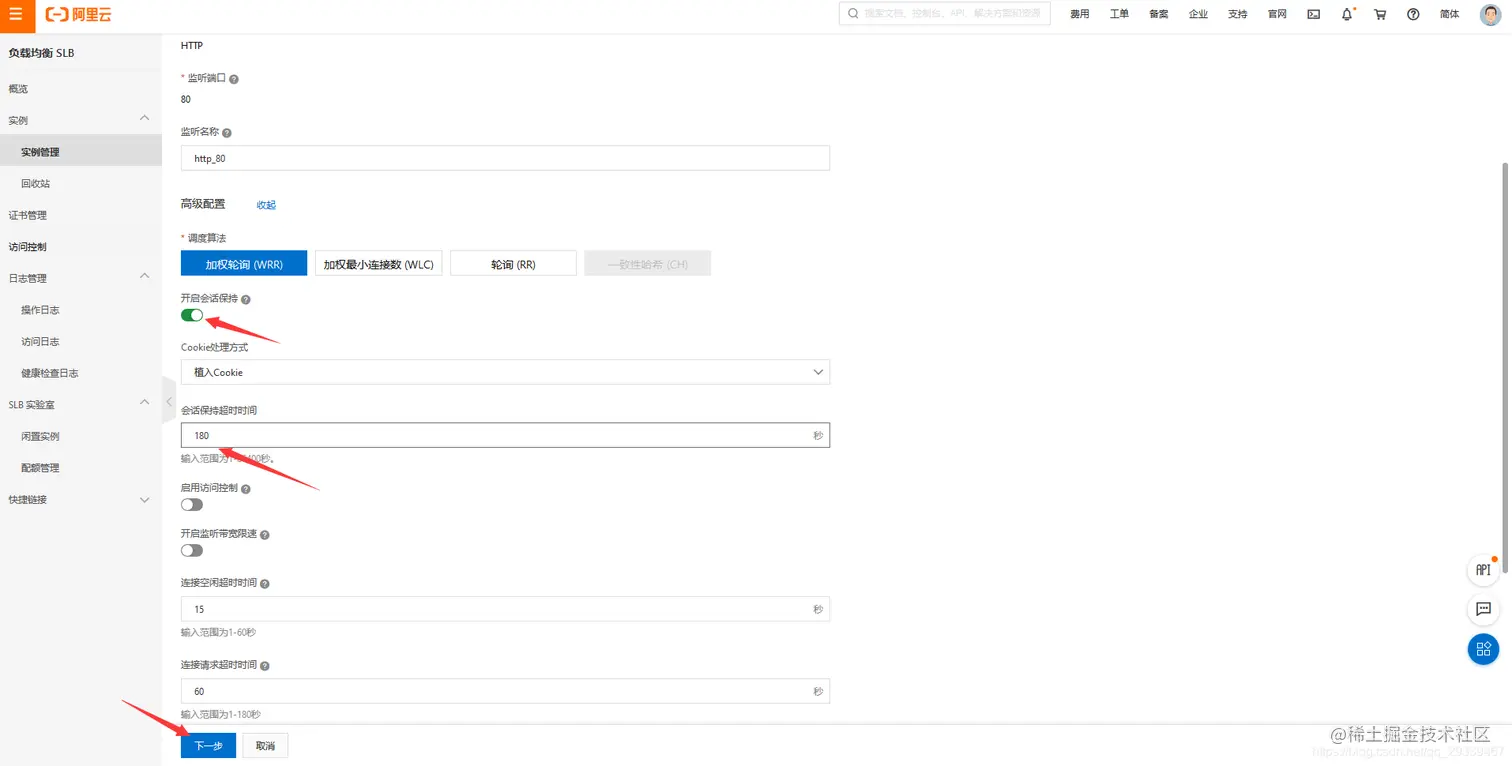
Task: Click the Alibaba Cloud logo
Action: (x=79, y=14)
